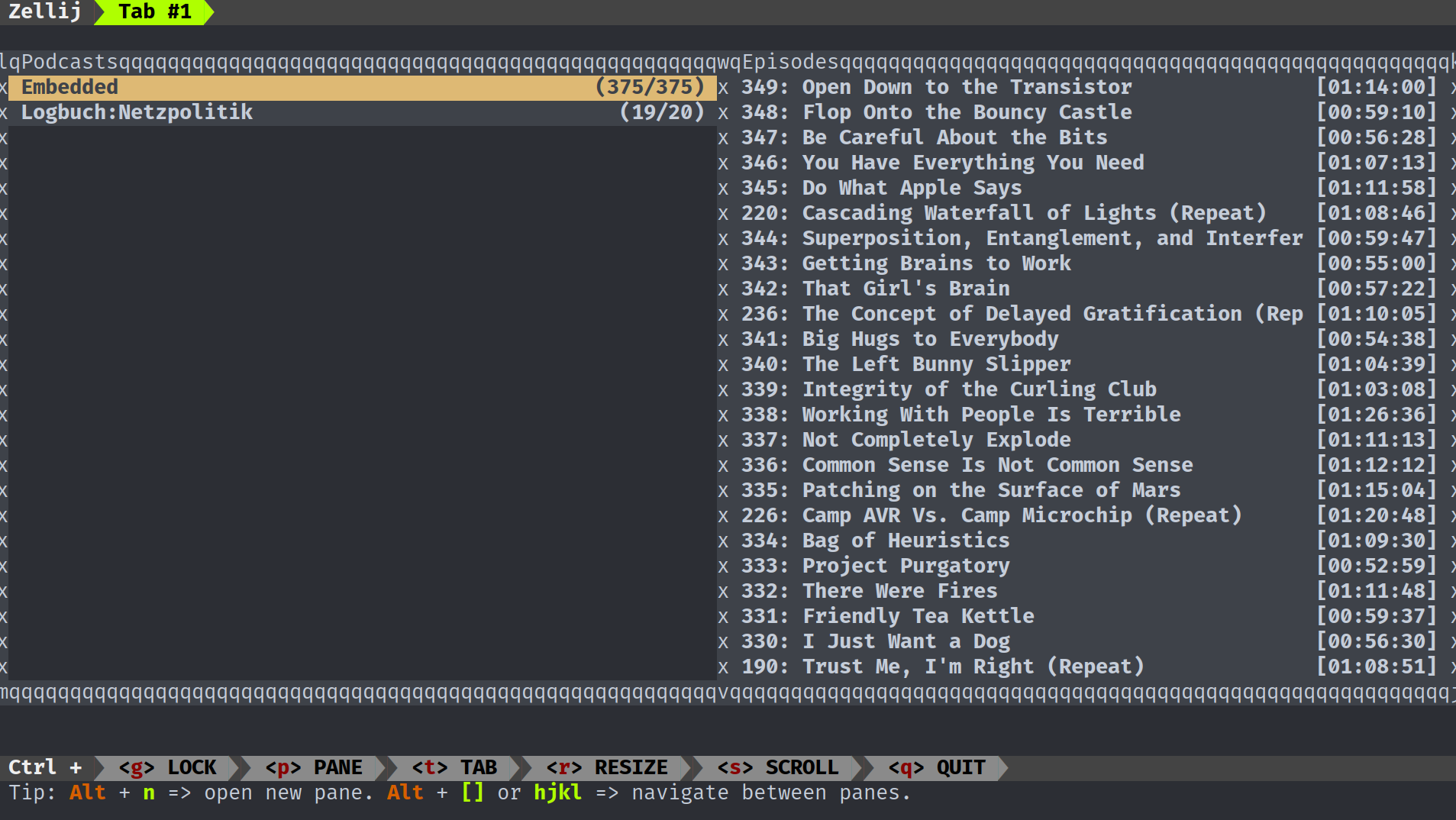Select episode 331: Friendly Tea Kettle
The width and height of the screenshot is (1456, 820).
pos(1088,616)
